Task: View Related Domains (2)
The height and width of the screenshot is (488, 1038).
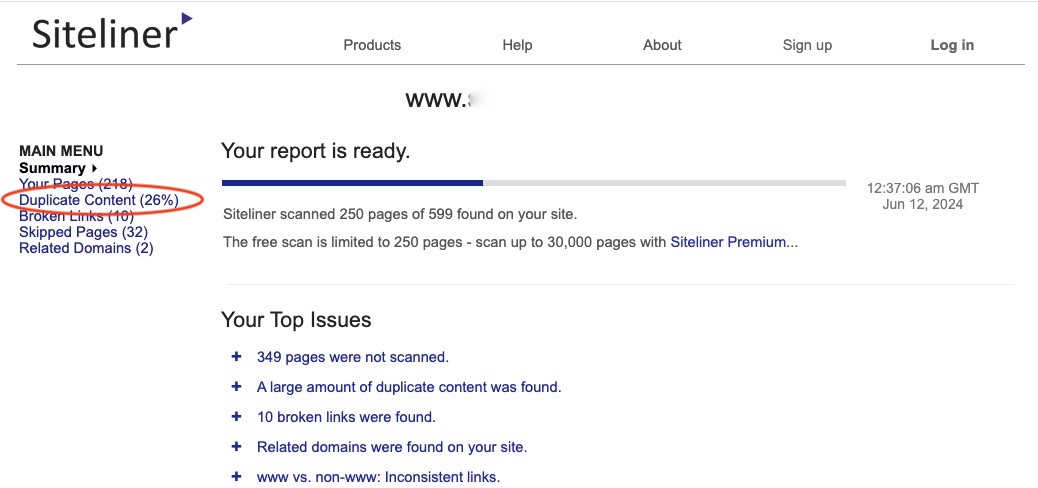Action: point(86,248)
